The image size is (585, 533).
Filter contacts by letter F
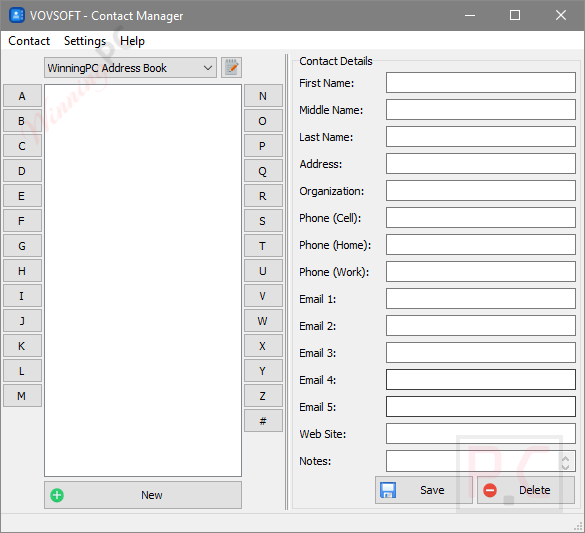22,221
